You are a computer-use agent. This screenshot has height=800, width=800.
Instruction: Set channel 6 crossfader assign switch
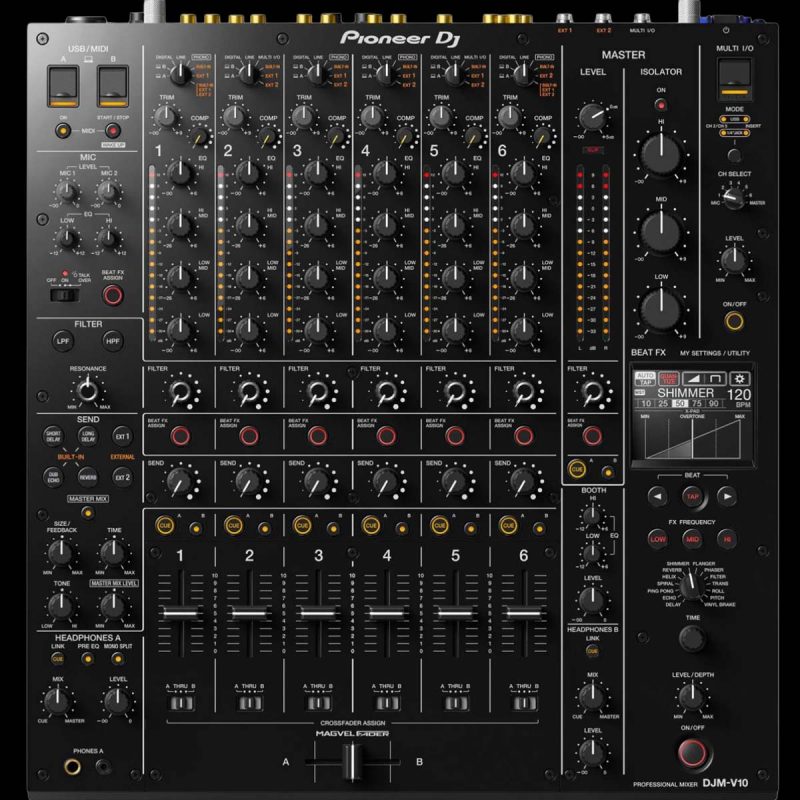524,703
